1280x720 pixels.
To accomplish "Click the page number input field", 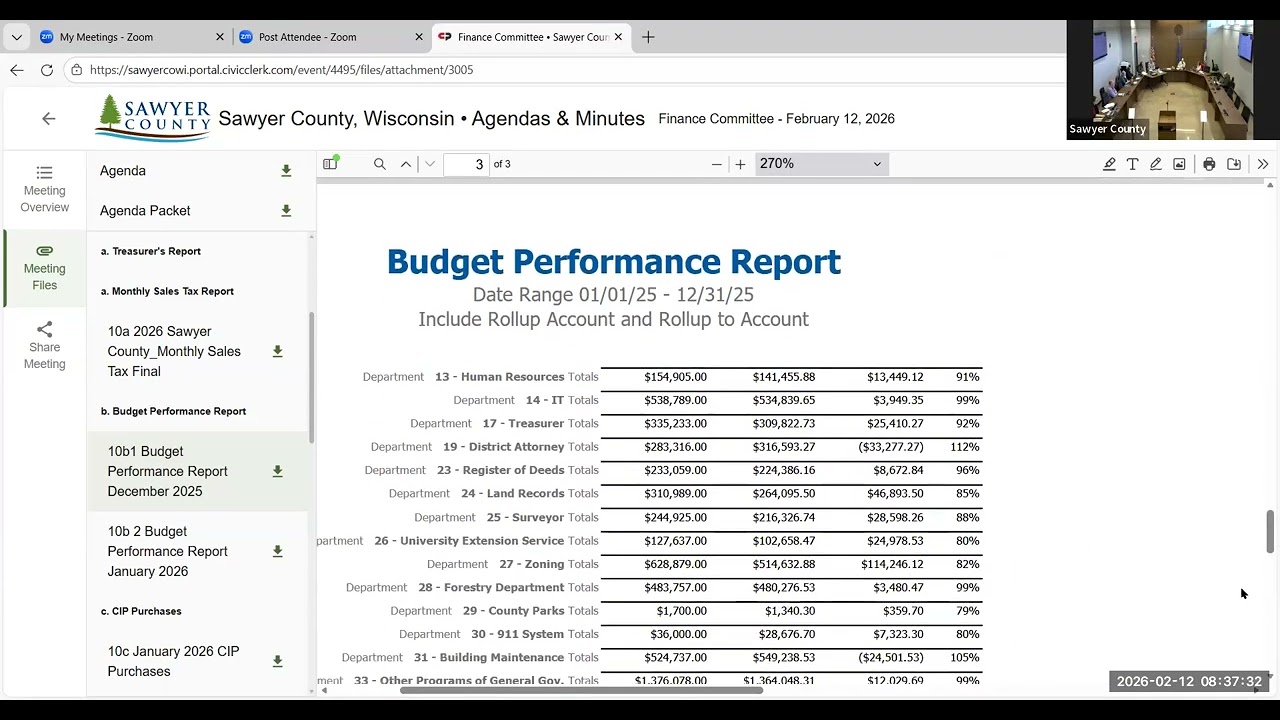I will pyautogui.click(x=466, y=164).
